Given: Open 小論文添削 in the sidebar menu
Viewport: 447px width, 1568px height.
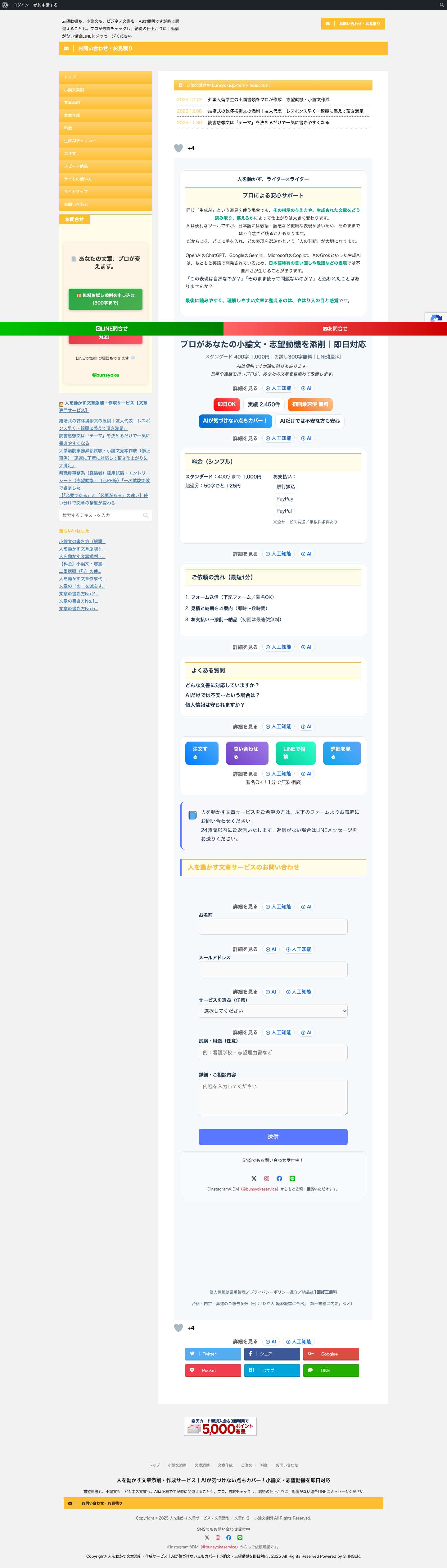Looking at the screenshot, I should 105,90.
